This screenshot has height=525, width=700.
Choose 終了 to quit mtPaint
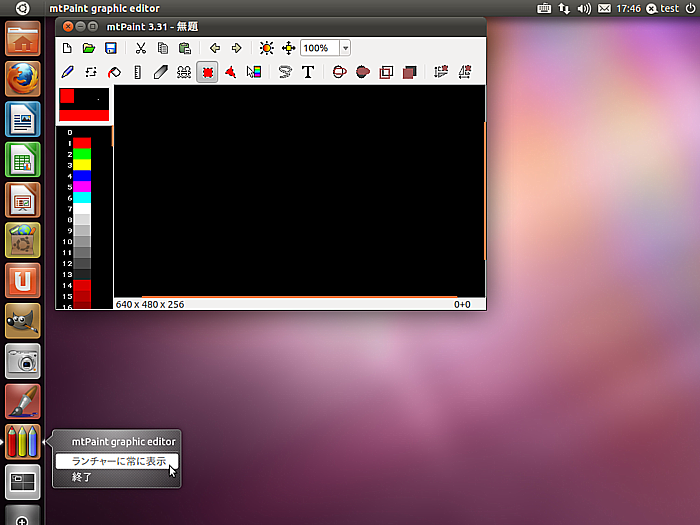point(82,478)
